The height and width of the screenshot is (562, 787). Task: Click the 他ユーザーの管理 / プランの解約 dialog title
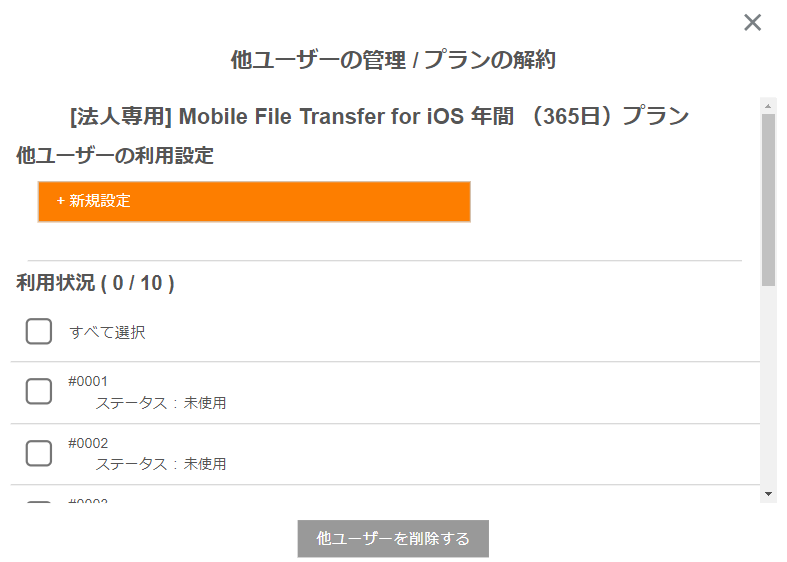pos(393,60)
